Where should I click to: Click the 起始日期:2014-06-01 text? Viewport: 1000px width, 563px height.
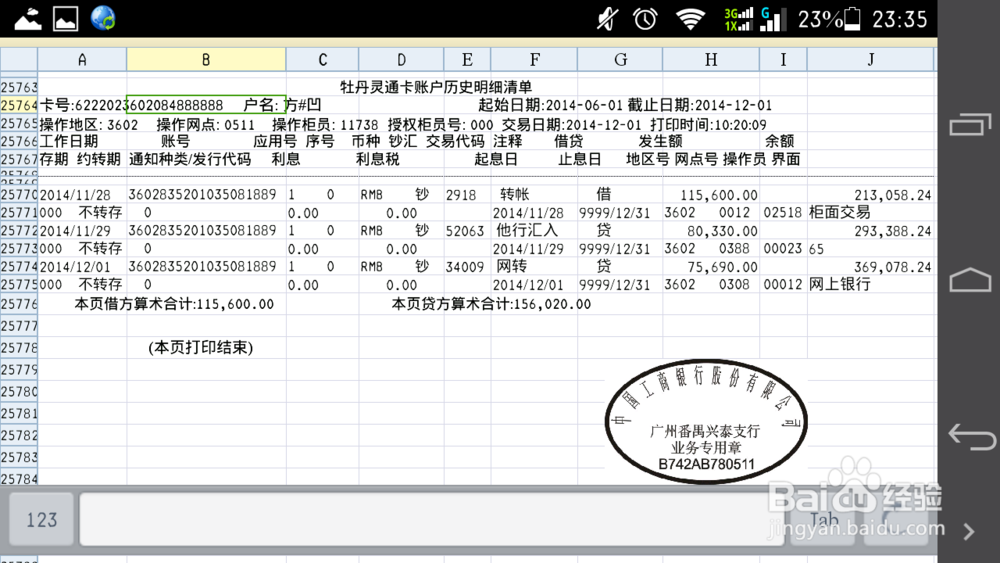click(549, 105)
